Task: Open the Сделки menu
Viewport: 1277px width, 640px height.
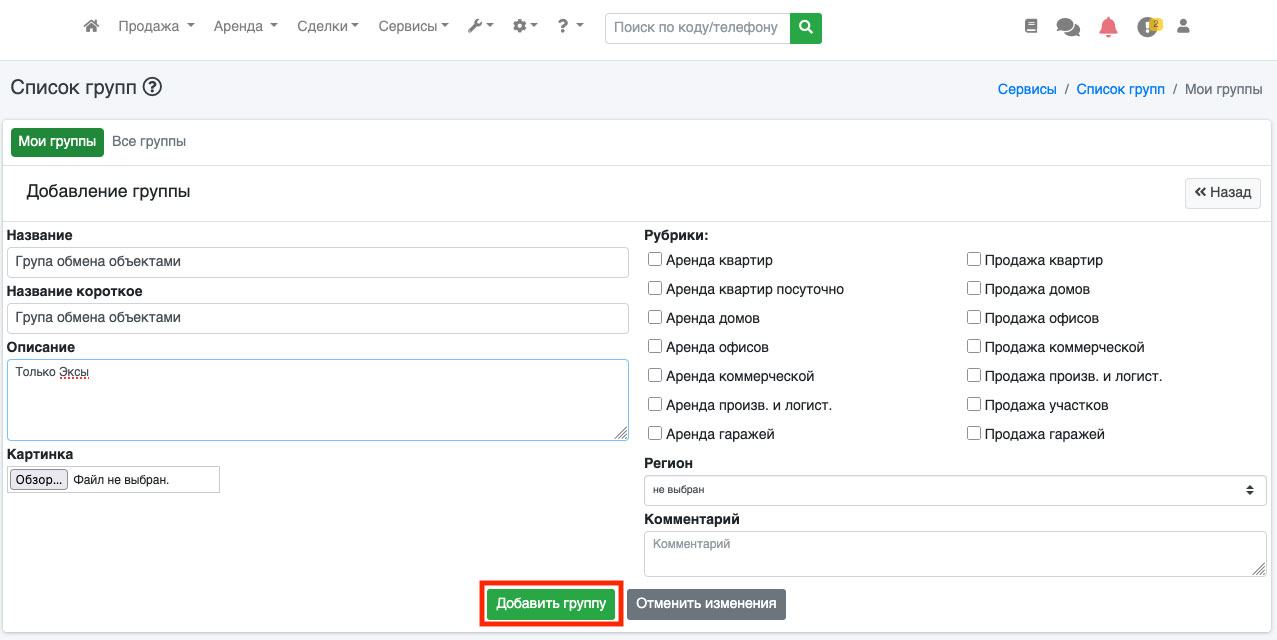Action: pyautogui.click(x=328, y=27)
